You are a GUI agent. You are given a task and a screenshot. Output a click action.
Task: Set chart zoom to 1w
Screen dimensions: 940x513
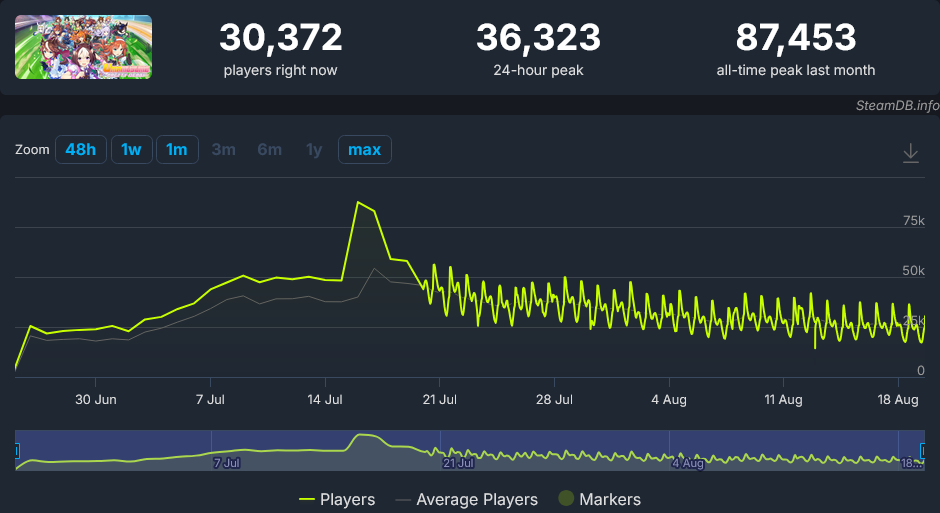[x=131, y=150]
